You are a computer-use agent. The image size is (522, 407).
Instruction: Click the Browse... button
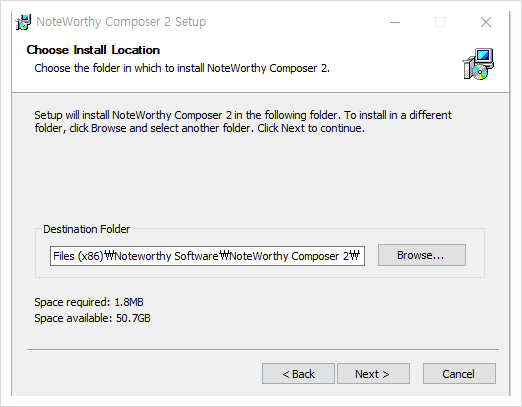click(x=422, y=255)
